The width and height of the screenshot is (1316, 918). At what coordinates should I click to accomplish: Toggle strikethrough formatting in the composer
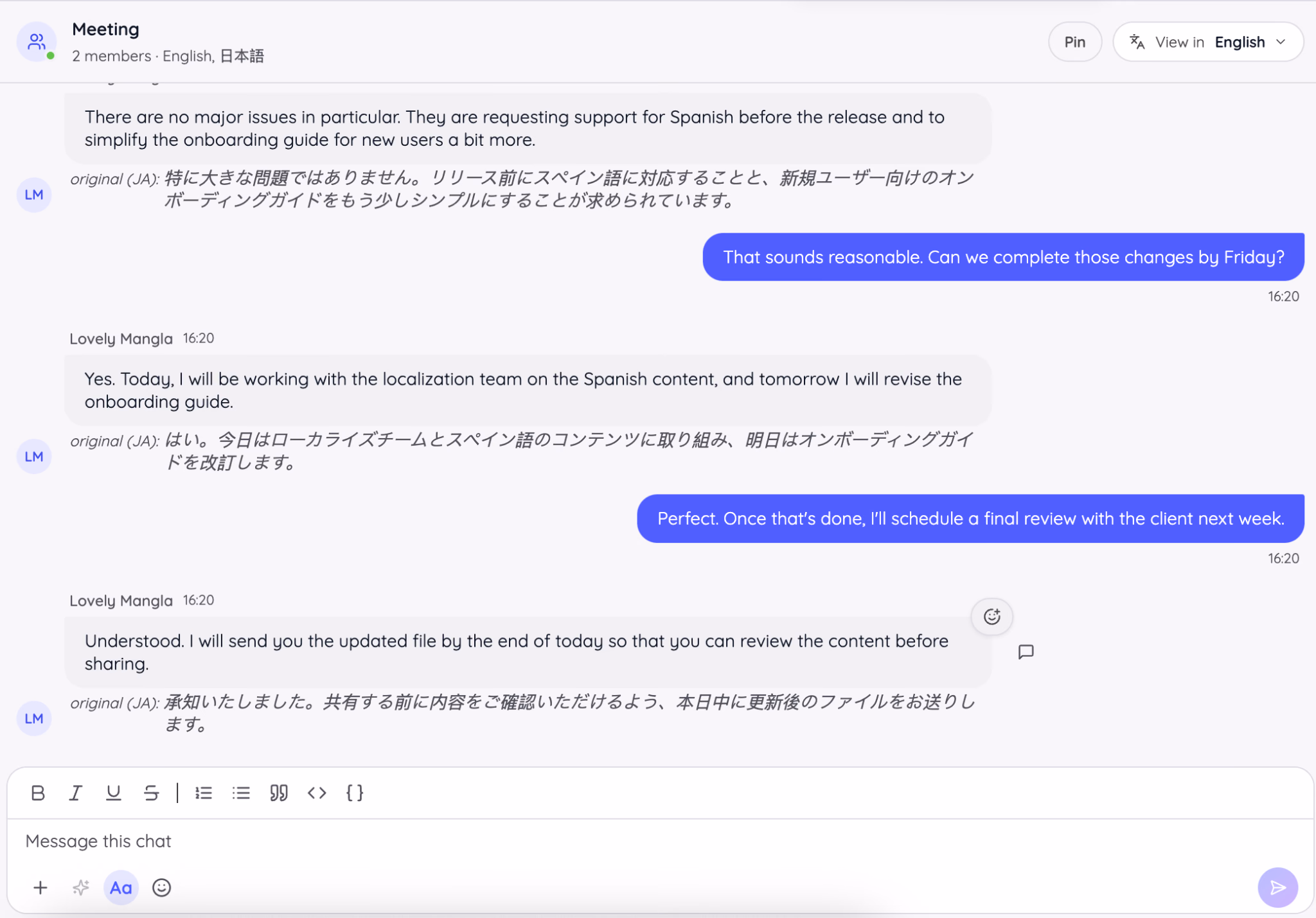pyautogui.click(x=152, y=793)
